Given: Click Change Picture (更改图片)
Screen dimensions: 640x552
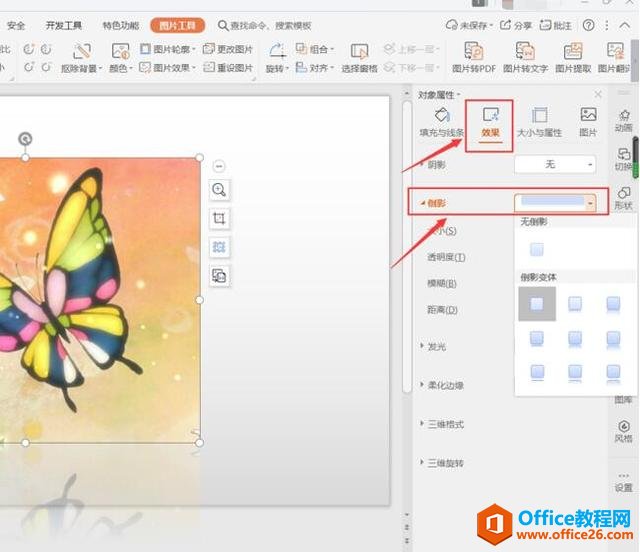Looking at the screenshot, I should tap(228, 49).
